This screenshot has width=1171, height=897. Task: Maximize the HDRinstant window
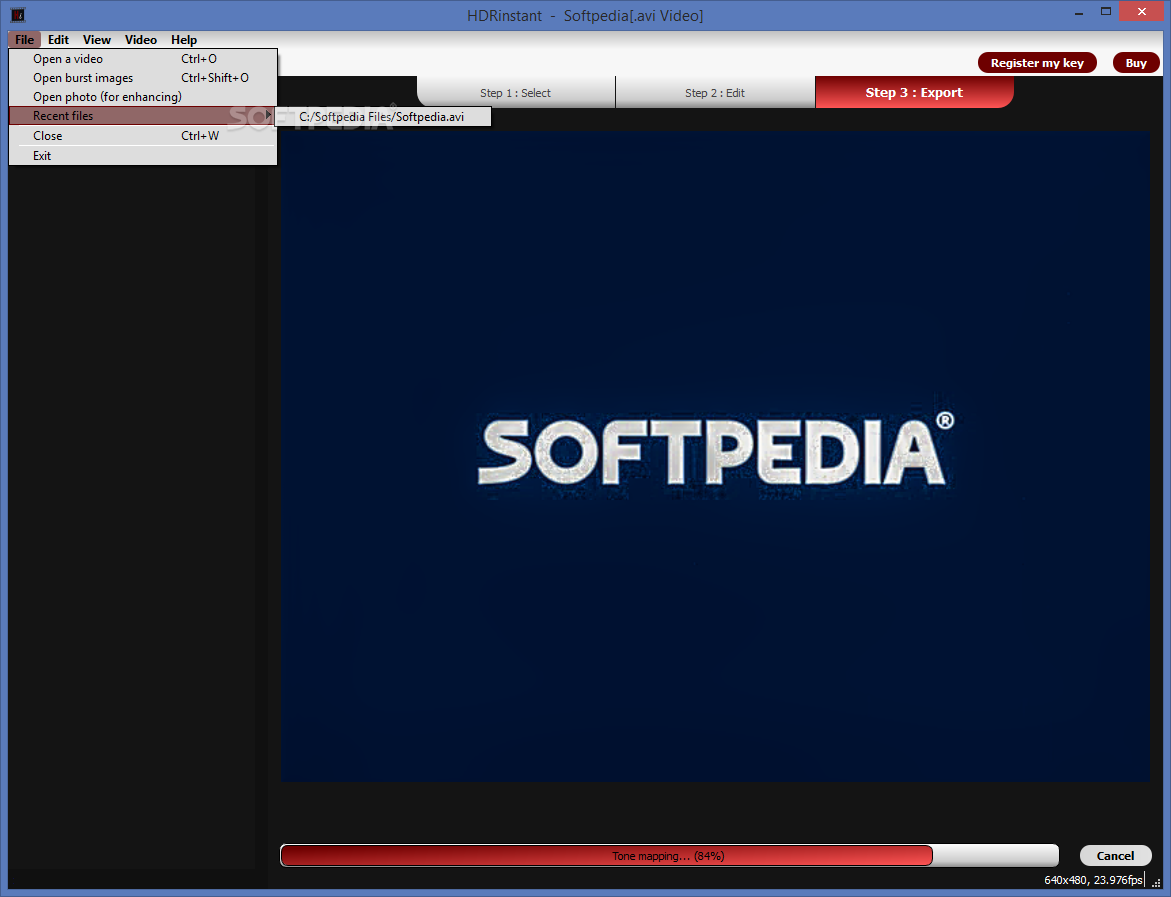(1106, 11)
